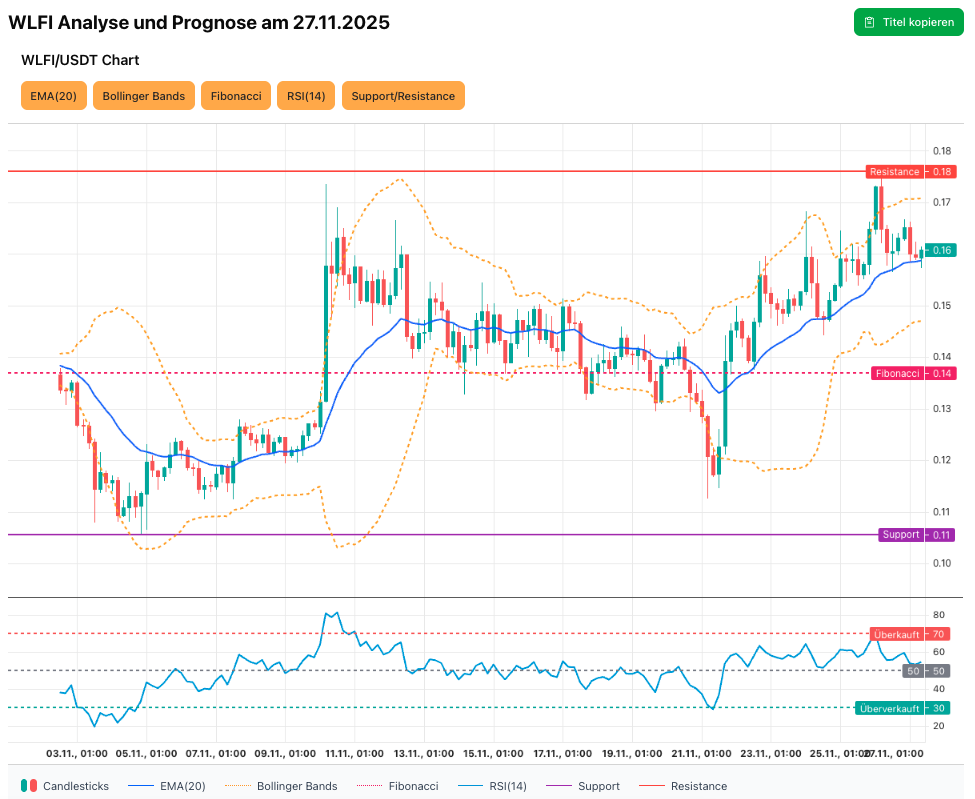Toggle the EMA(20) indicator button
Screen dimensions: 975x799
point(53,96)
